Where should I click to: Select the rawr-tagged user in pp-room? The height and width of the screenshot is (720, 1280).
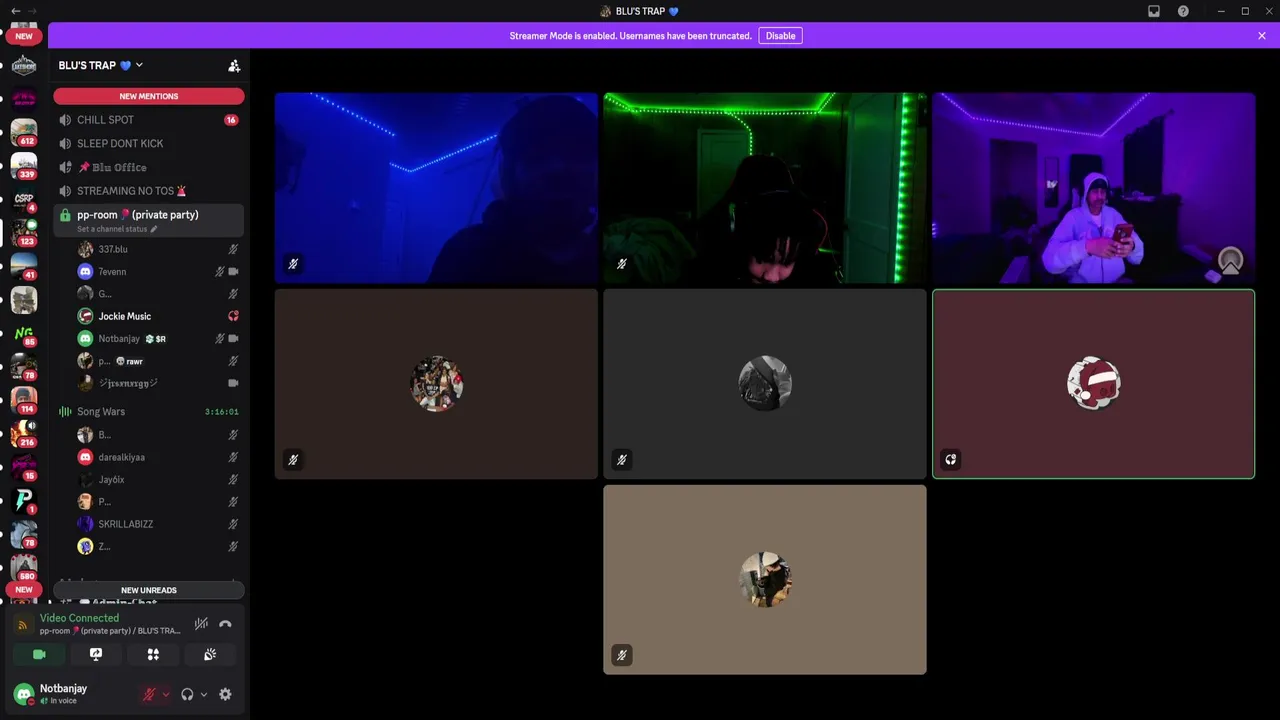[158, 361]
